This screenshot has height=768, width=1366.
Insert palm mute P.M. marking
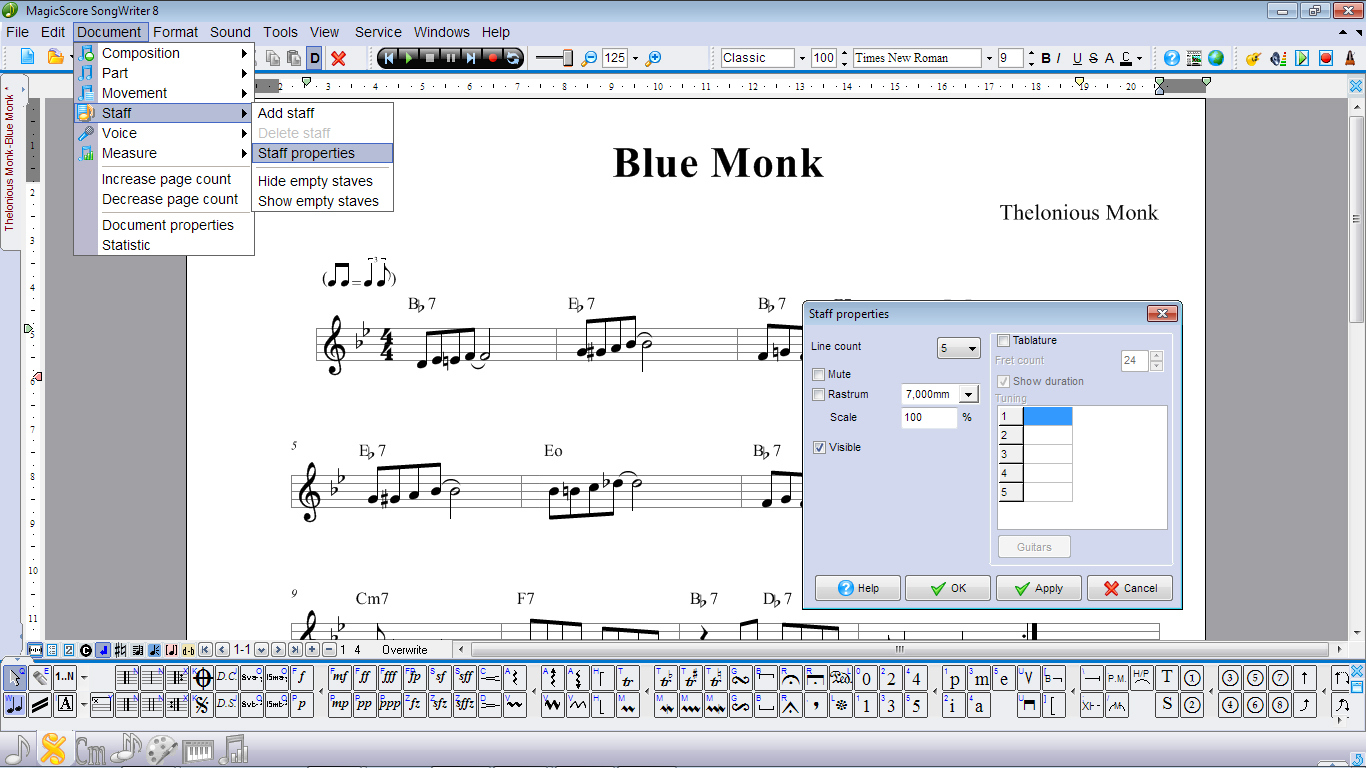pyautogui.click(x=1117, y=677)
